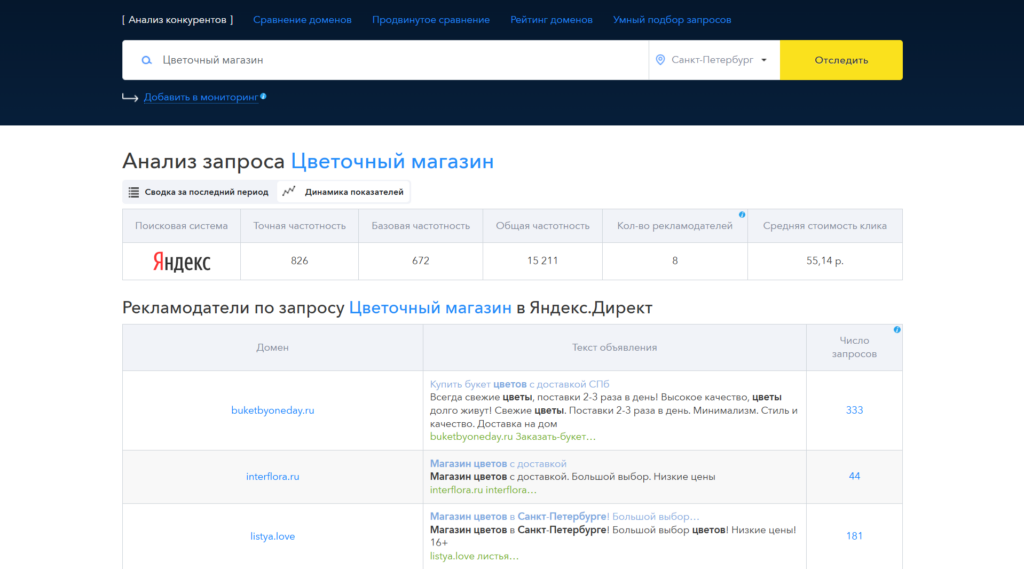Click the Средняя стоимость клика column header
Screen dimensions: 1024x569
[825, 226]
